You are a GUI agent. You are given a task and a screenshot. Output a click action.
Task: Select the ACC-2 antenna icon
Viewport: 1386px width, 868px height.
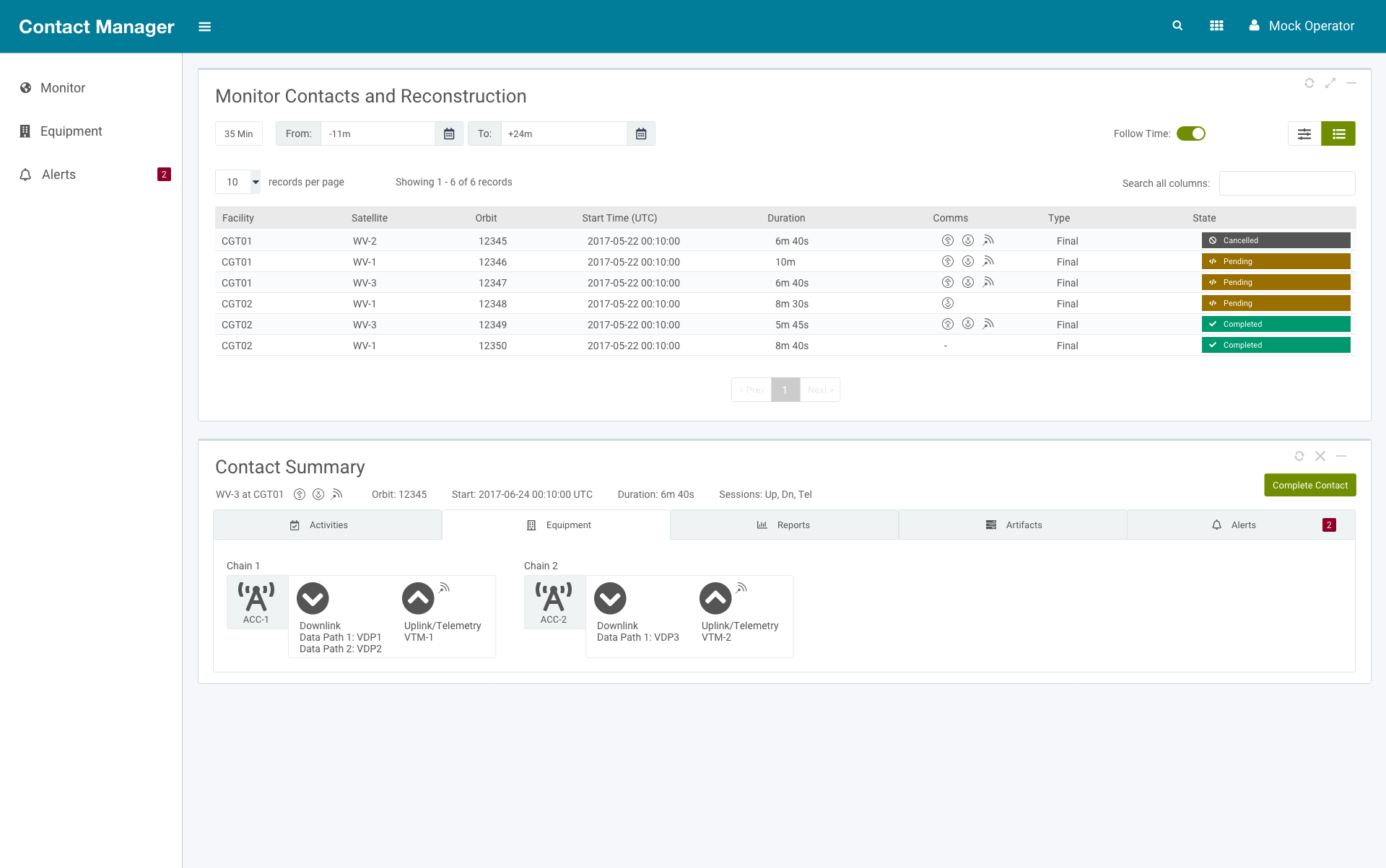point(554,597)
